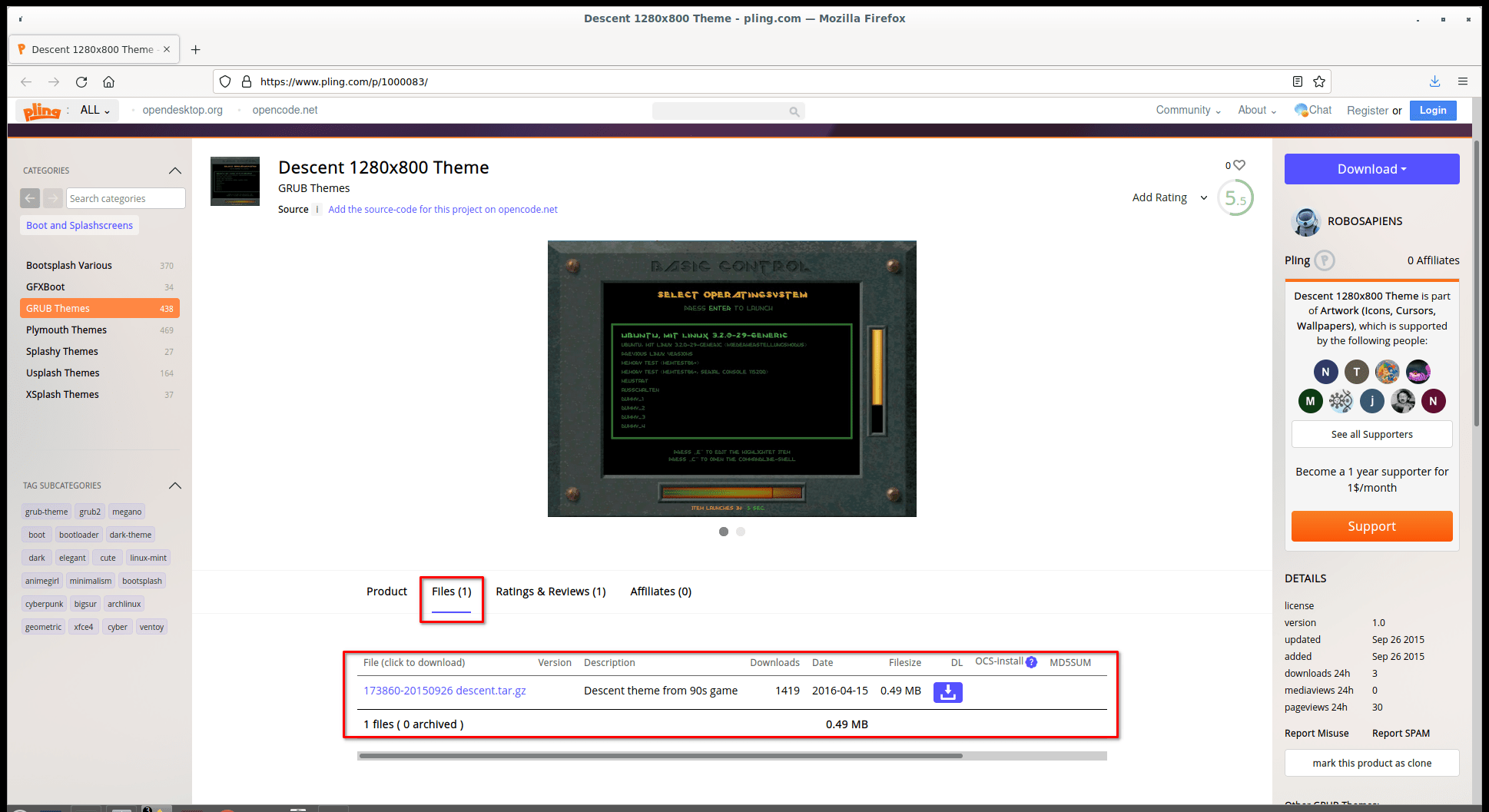Click the magnifier icon in the search bar
This screenshot has width=1489, height=812.
click(x=794, y=111)
